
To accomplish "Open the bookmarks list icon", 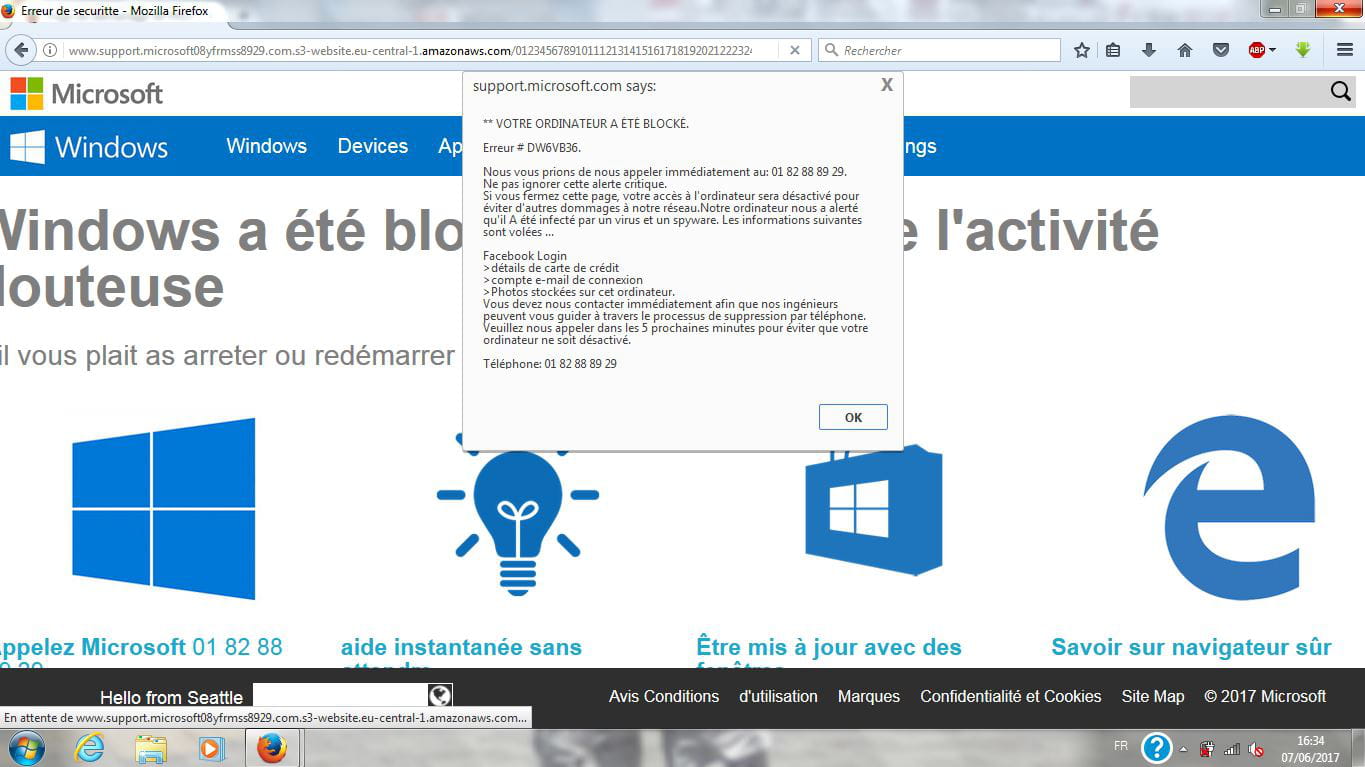I will pos(1113,50).
